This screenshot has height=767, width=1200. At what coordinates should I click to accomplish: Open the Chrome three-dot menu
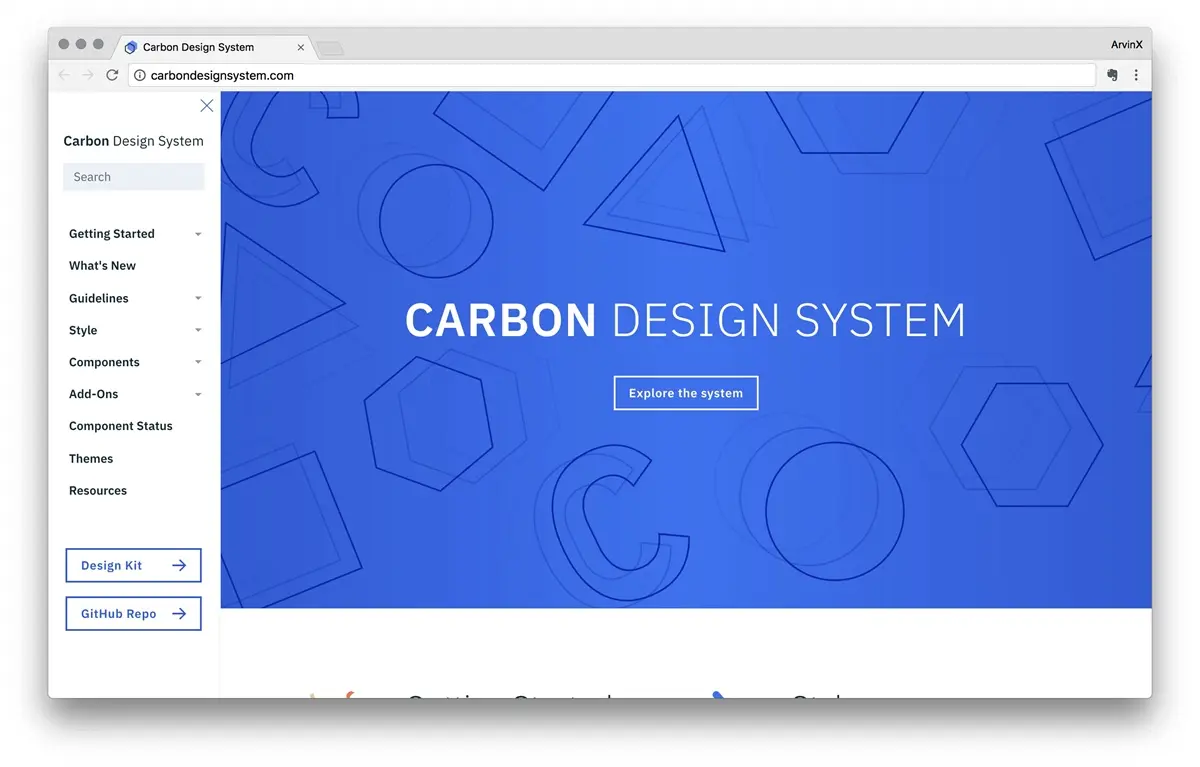click(1136, 75)
